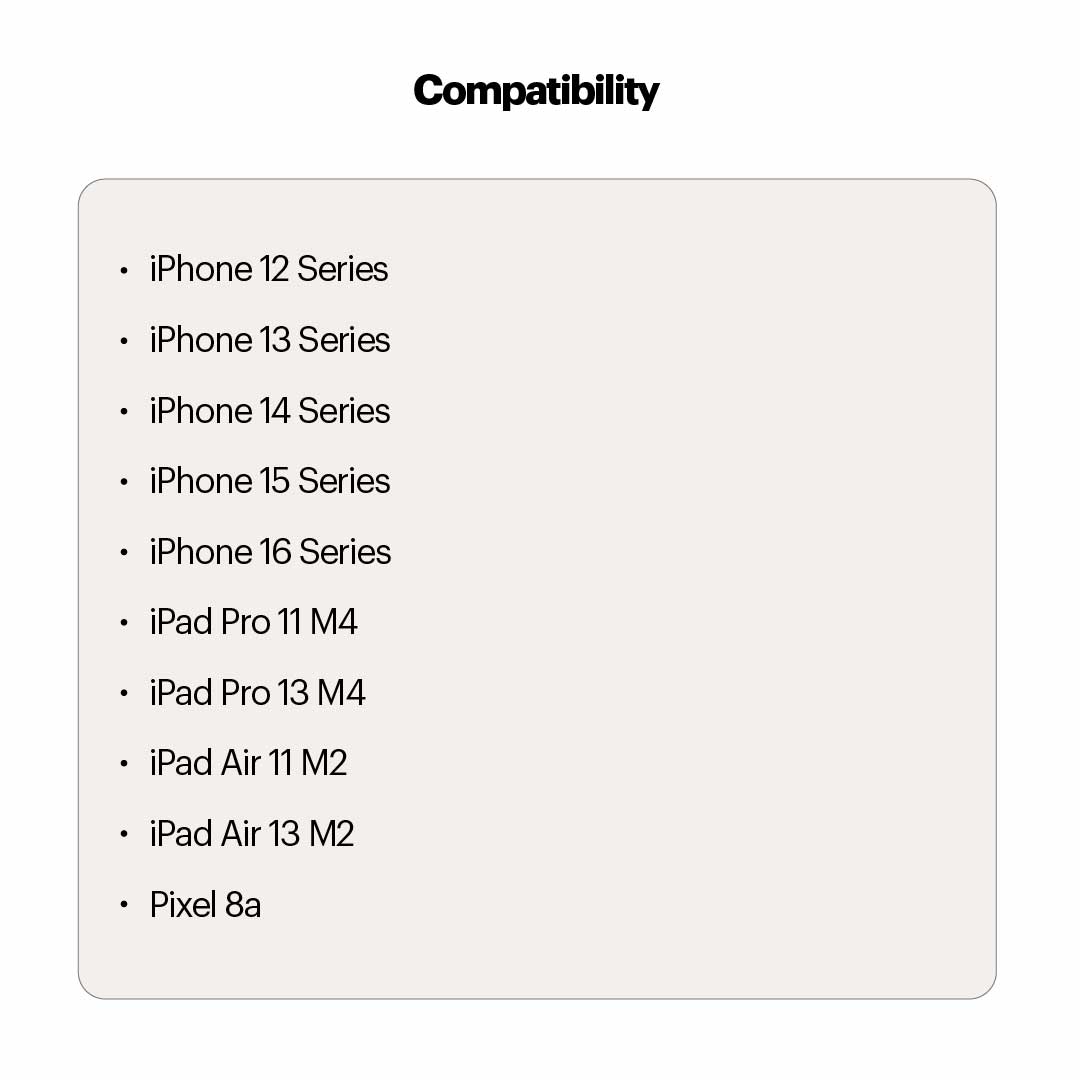Click the bullet beside iPad Pro 11 M4
This screenshot has height=1080, width=1080.
pos(124,623)
